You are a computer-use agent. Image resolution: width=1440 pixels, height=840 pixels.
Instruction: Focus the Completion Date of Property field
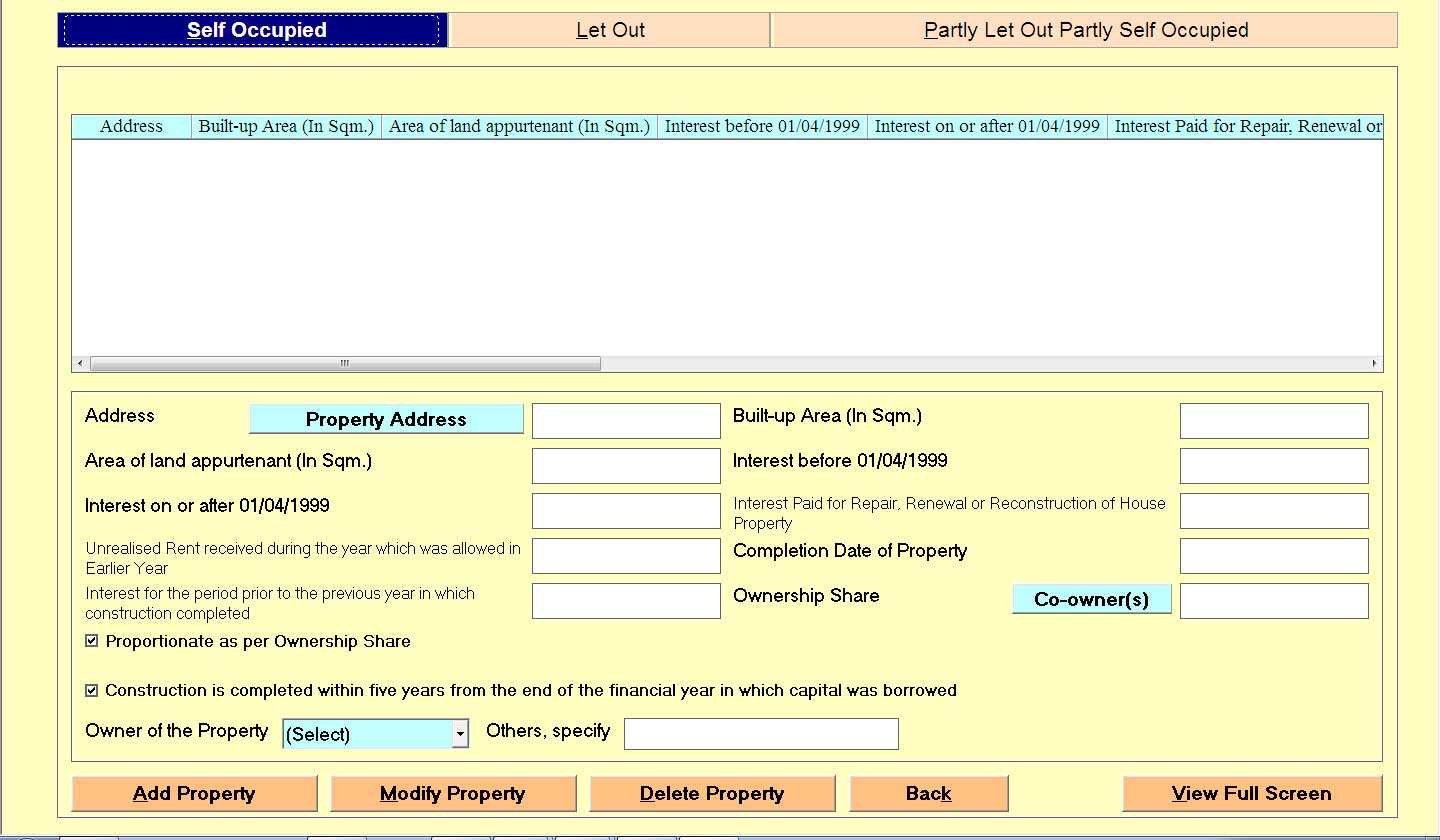pyautogui.click(x=1274, y=556)
